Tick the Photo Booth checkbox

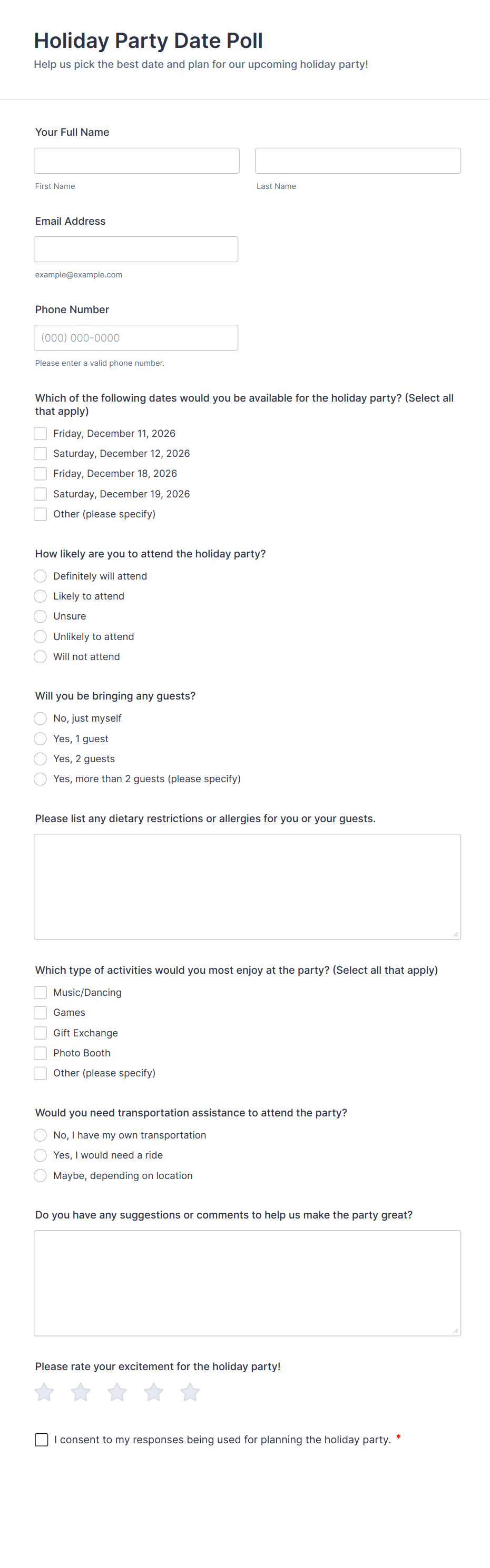click(x=40, y=1052)
